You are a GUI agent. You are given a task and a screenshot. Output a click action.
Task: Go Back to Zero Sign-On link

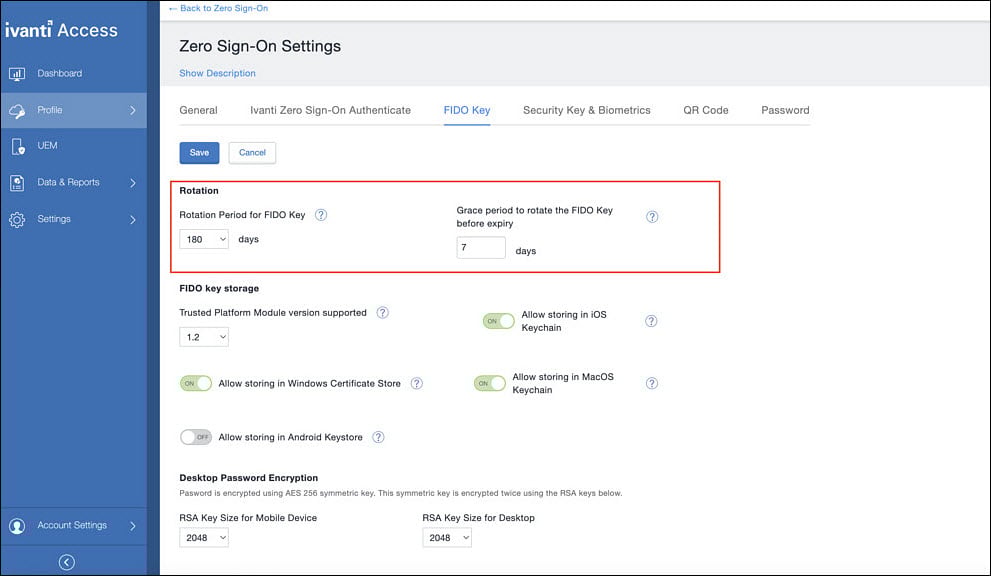pyautogui.click(x=219, y=8)
